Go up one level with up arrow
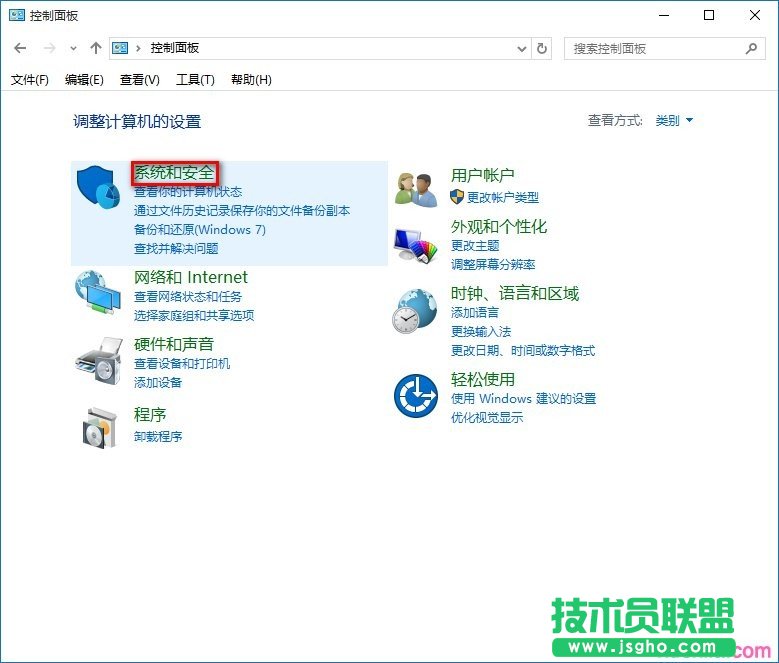The image size is (779, 663). [96, 48]
